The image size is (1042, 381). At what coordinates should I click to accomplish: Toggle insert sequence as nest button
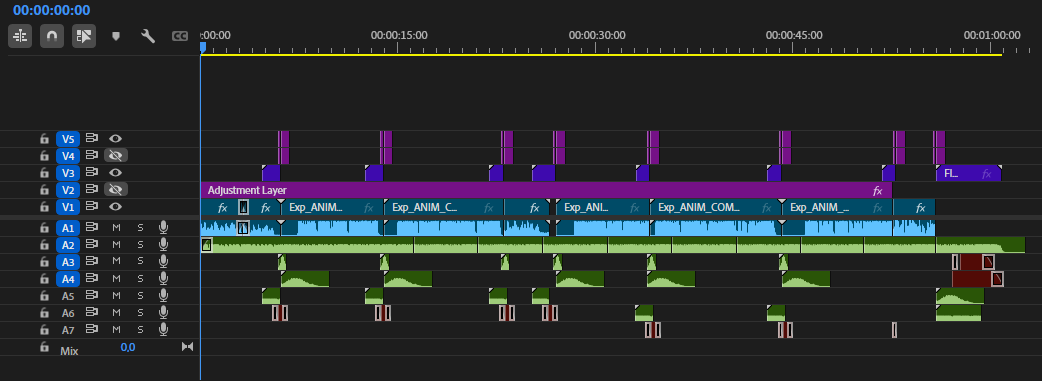pyautogui.click(x=20, y=36)
